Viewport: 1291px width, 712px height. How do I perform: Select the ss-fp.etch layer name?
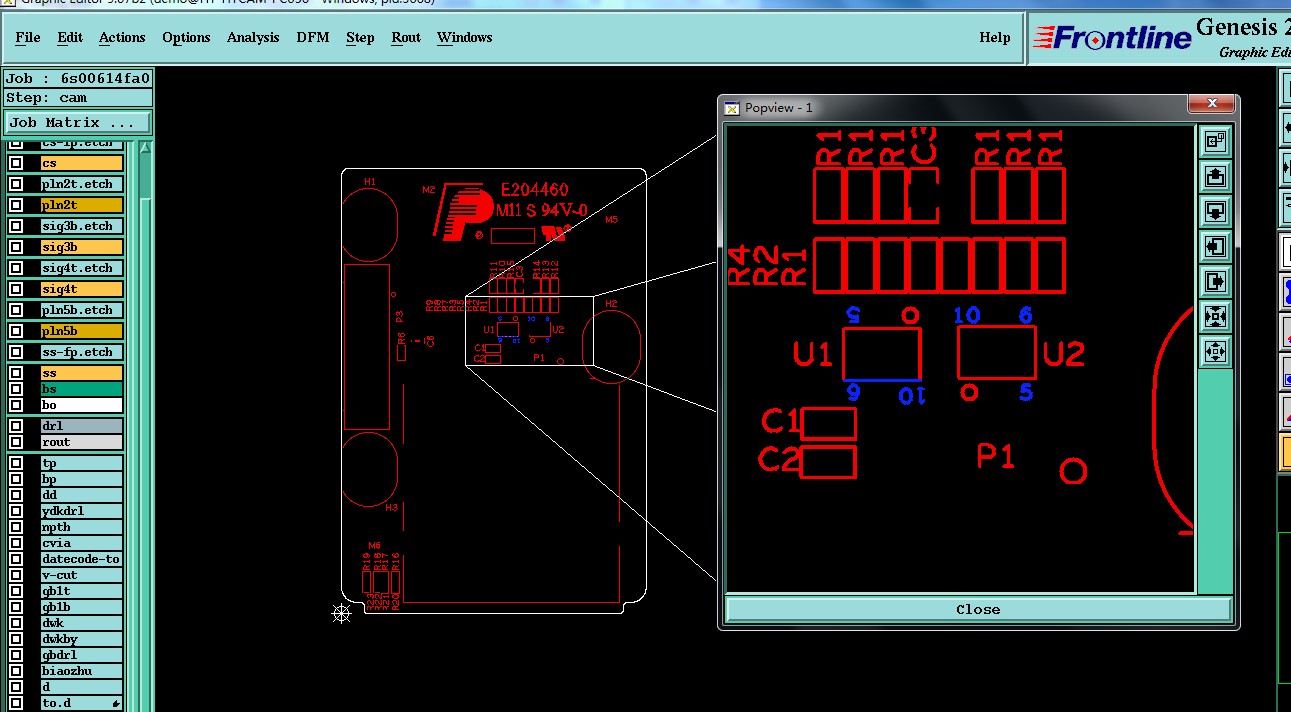[81, 352]
